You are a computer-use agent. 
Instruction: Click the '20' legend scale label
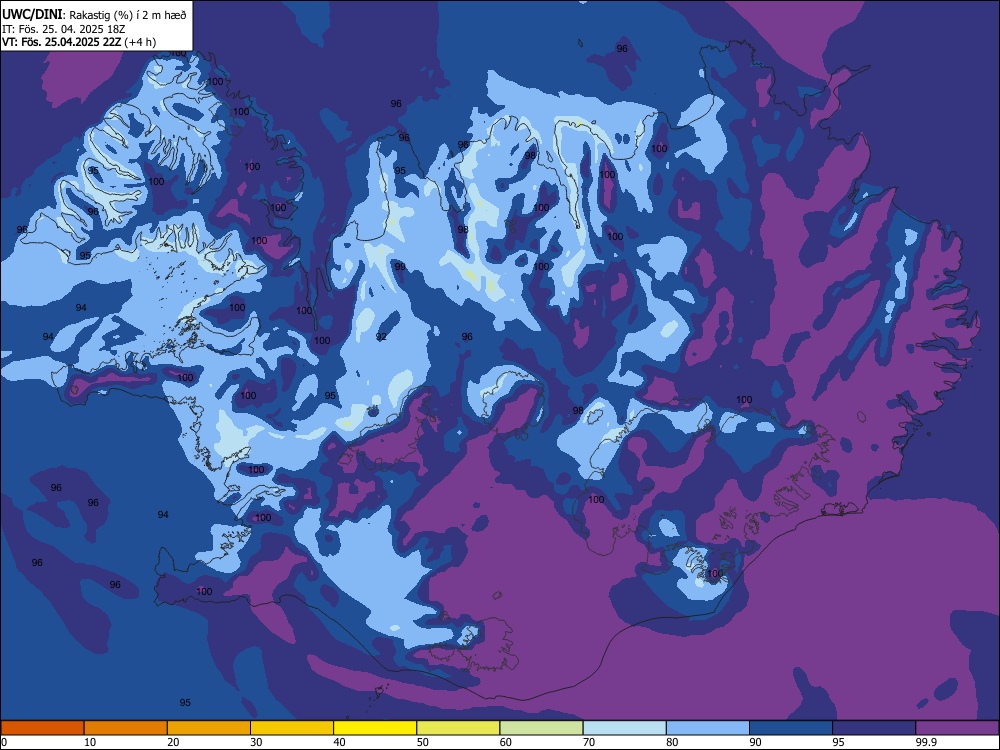pos(173,742)
